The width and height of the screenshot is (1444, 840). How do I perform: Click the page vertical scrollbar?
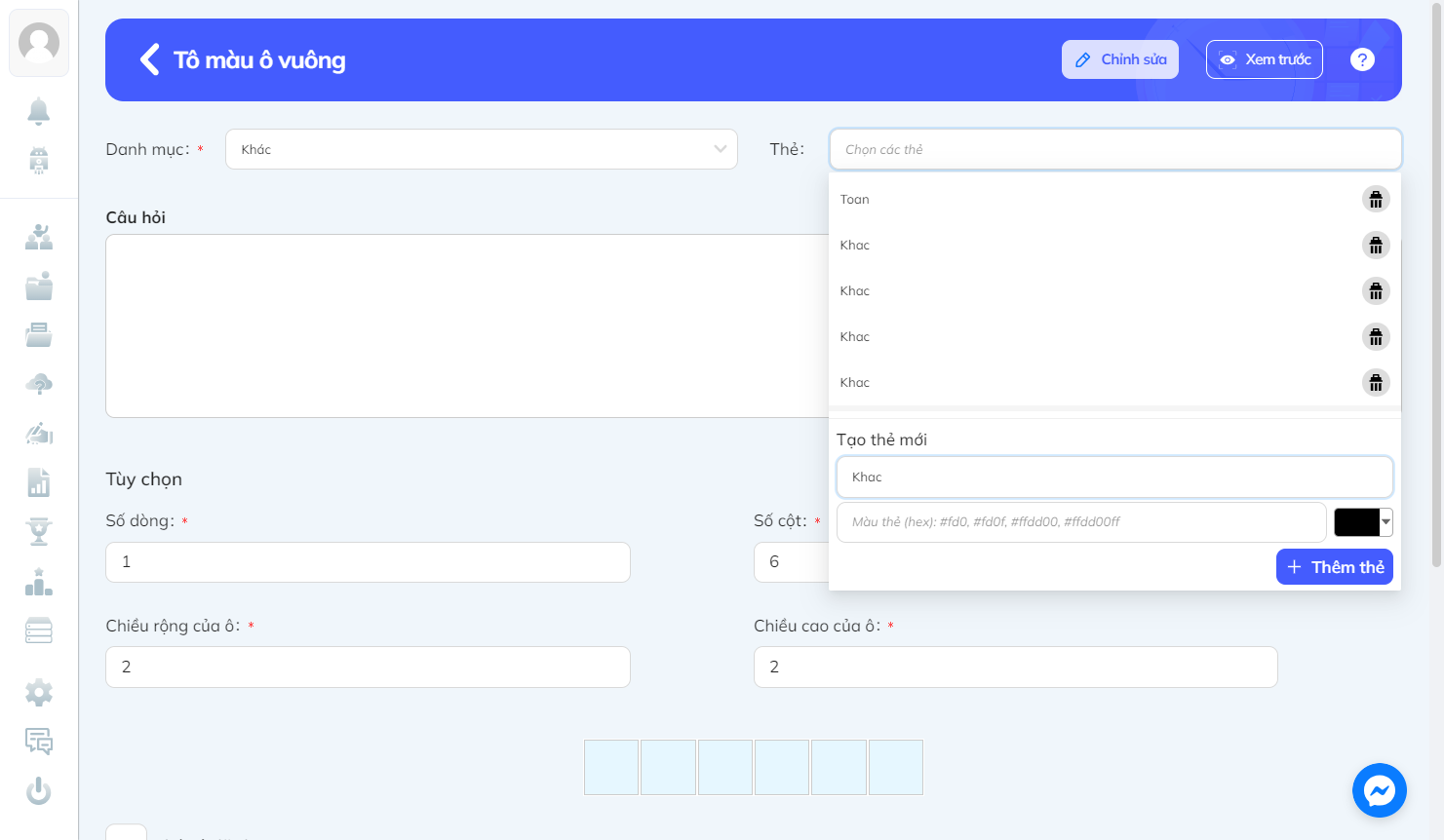click(1436, 283)
